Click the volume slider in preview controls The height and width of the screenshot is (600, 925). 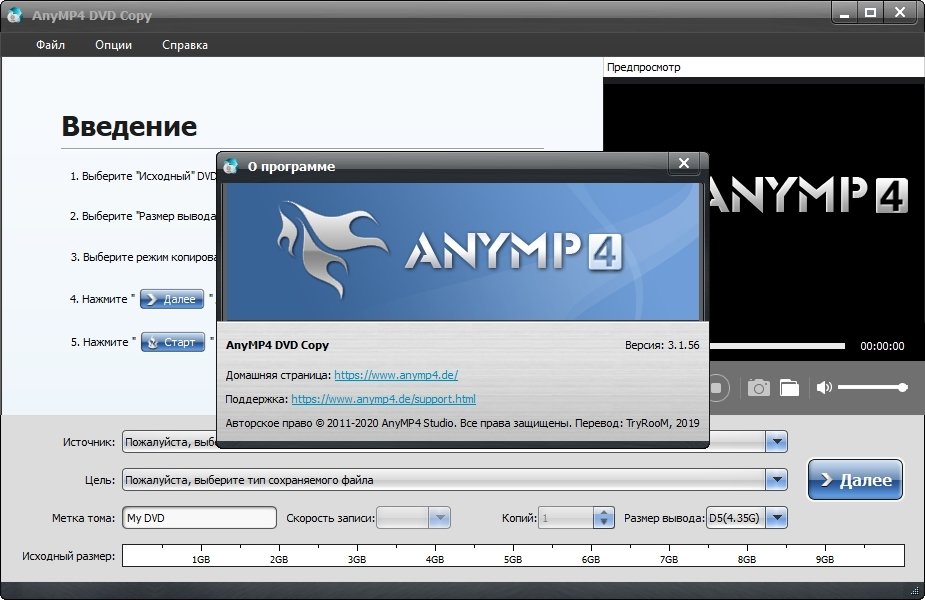click(871, 387)
